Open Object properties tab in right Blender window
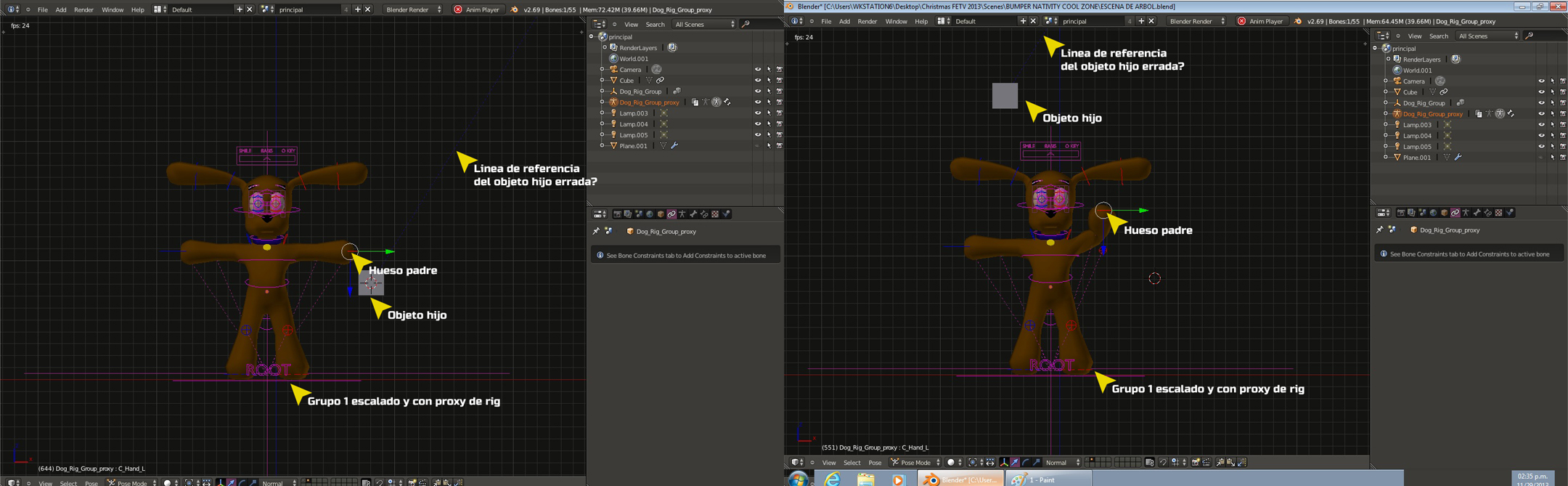 point(1445,213)
